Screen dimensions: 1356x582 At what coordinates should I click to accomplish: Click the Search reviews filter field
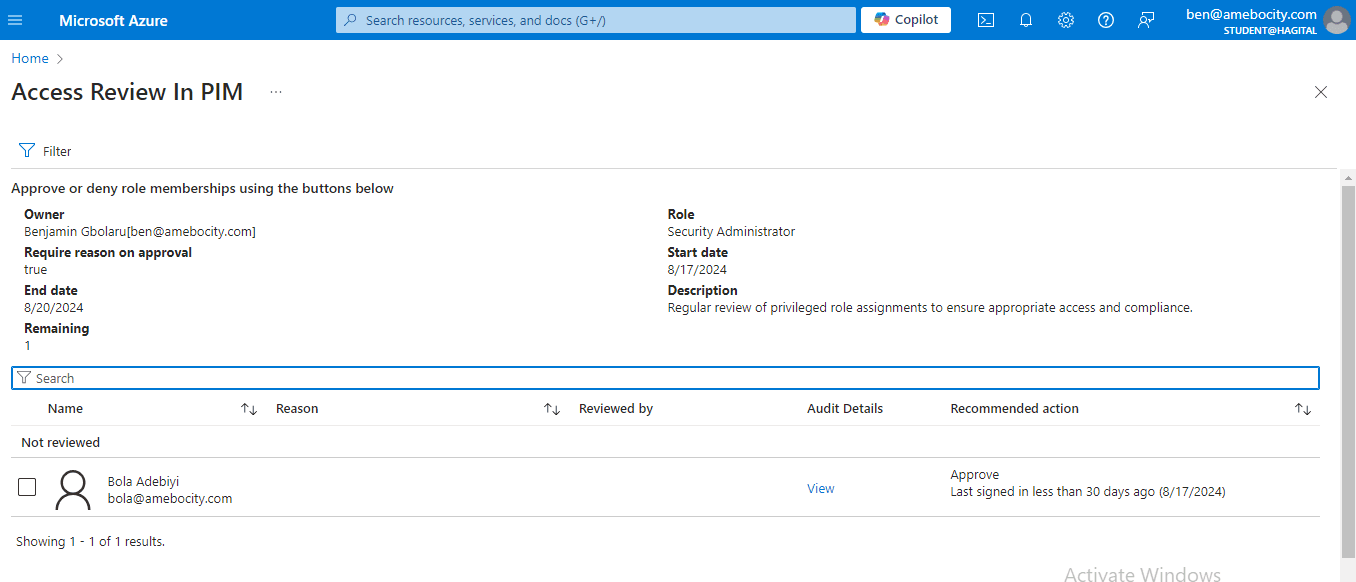(x=665, y=378)
